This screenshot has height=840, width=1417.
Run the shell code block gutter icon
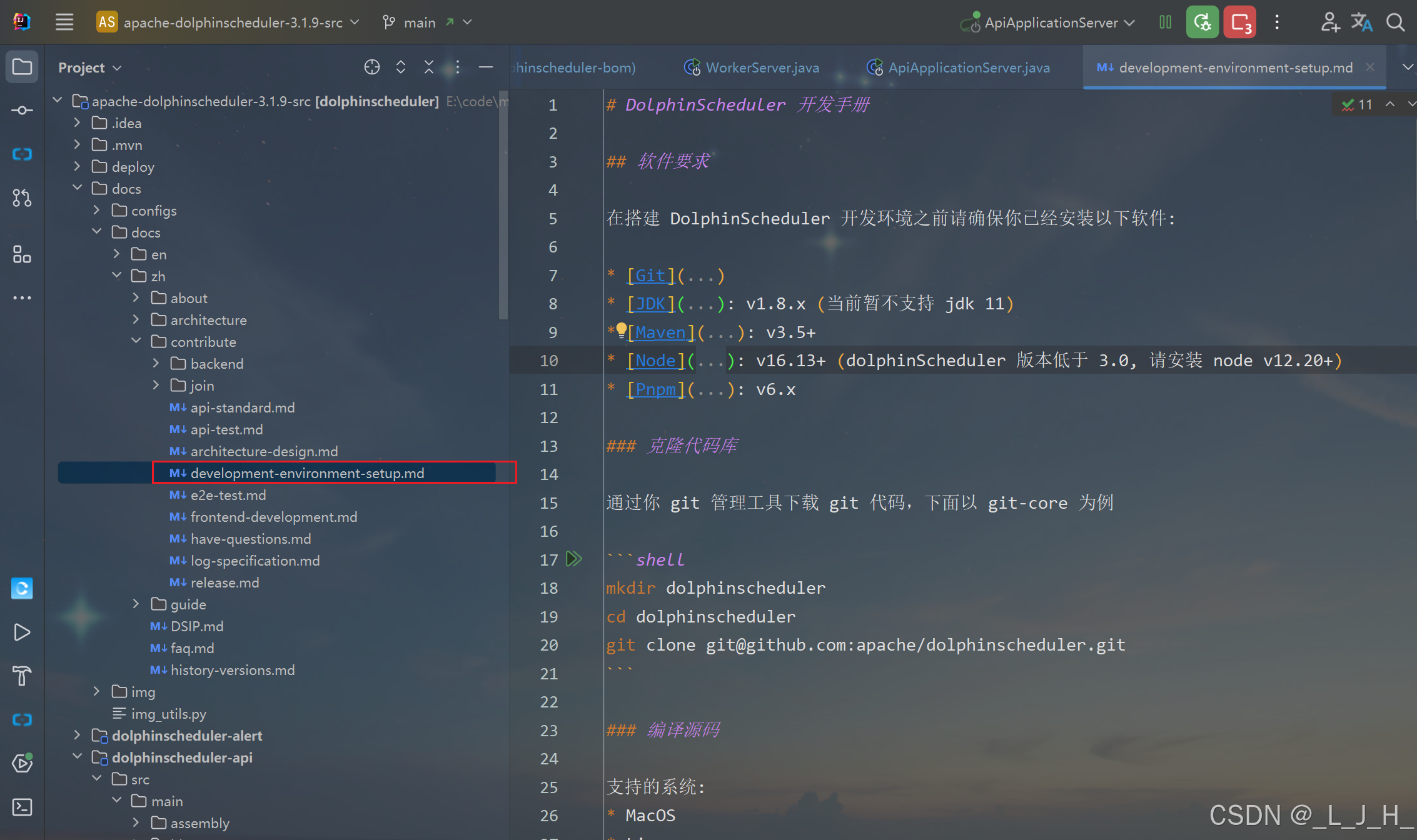tap(573, 559)
